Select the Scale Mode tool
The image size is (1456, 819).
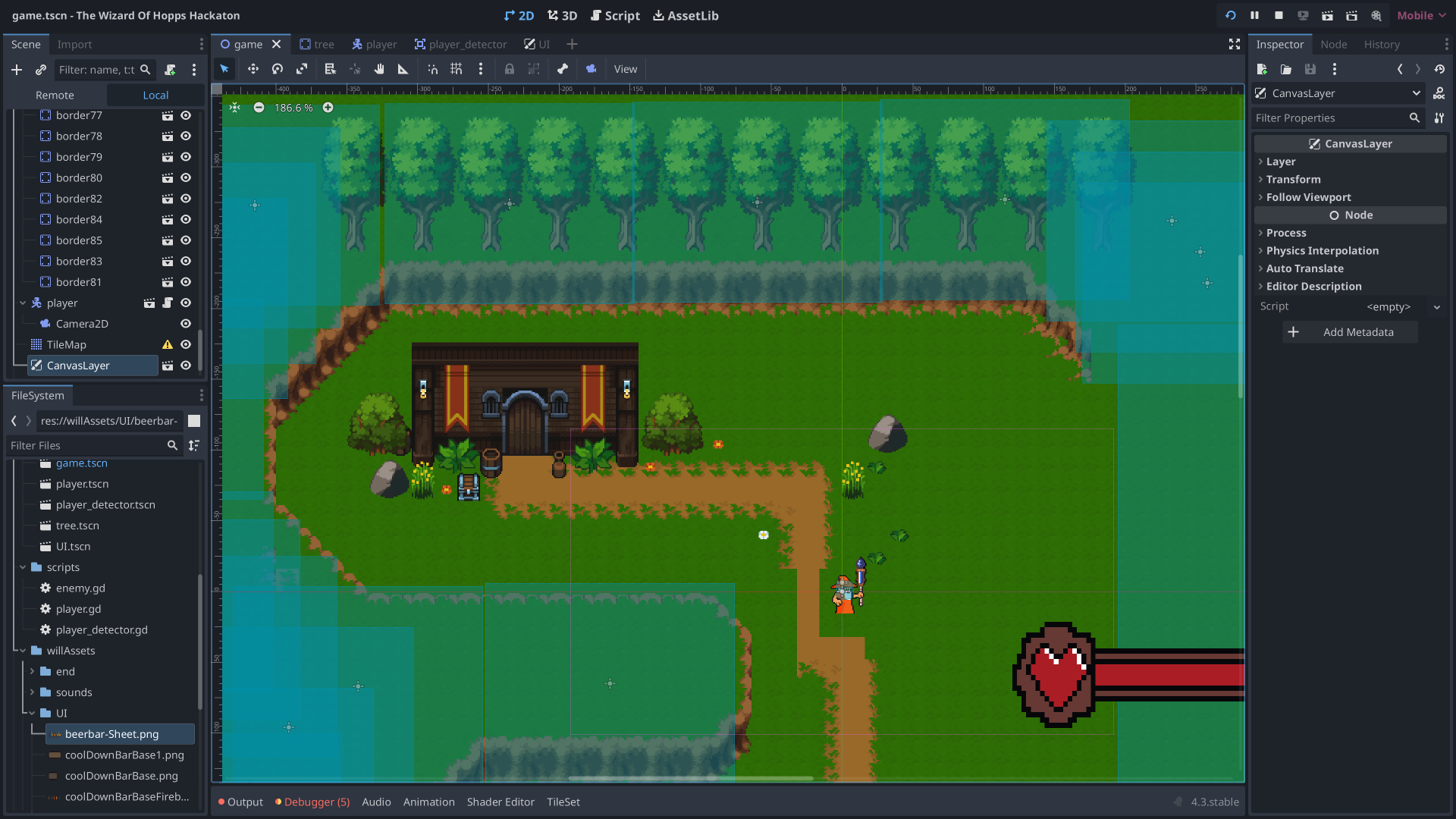click(302, 69)
